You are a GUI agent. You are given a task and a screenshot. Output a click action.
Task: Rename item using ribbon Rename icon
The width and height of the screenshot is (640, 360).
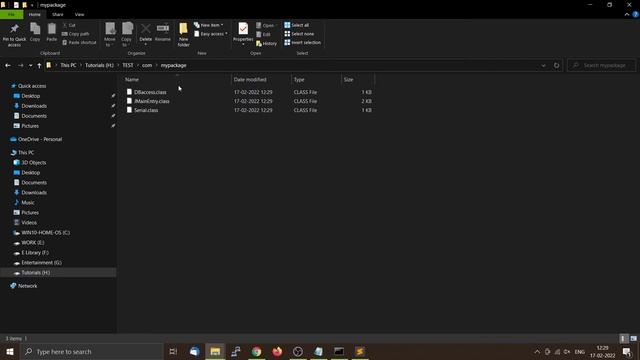(163, 32)
